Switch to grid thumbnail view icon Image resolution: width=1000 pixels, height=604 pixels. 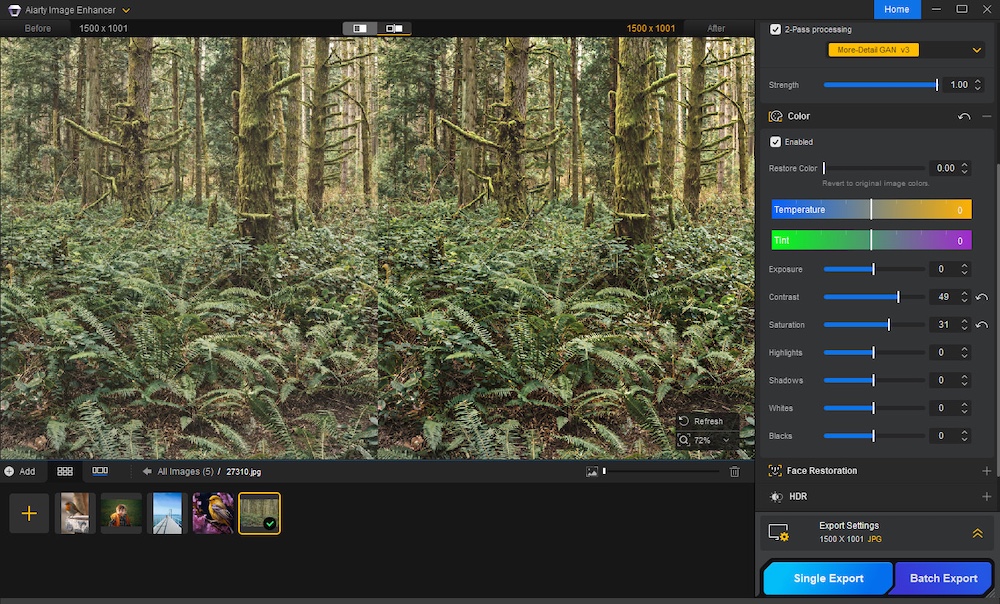pos(65,471)
